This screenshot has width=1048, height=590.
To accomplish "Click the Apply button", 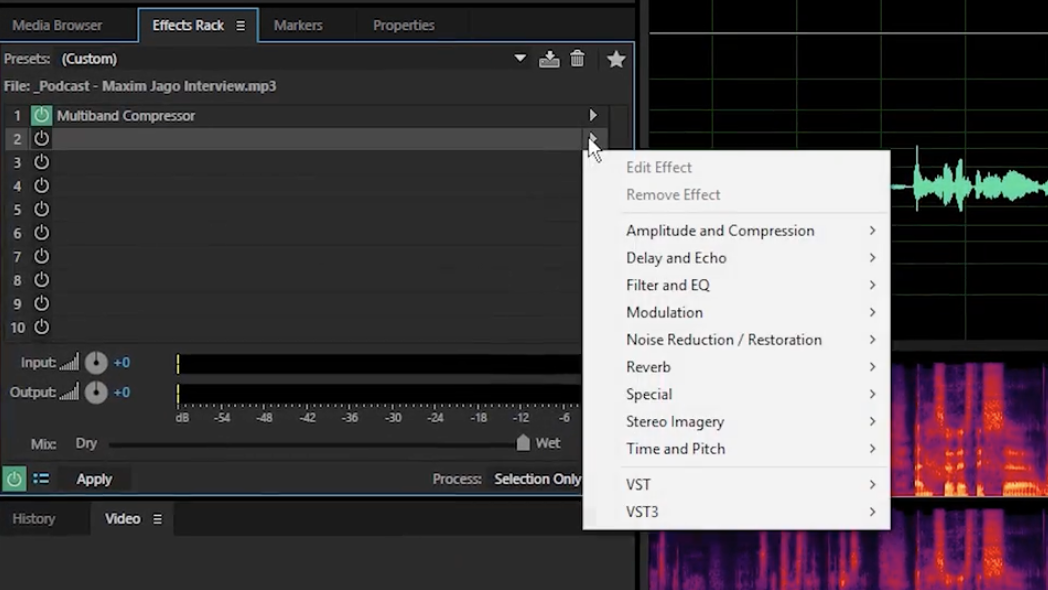I will click(94, 479).
